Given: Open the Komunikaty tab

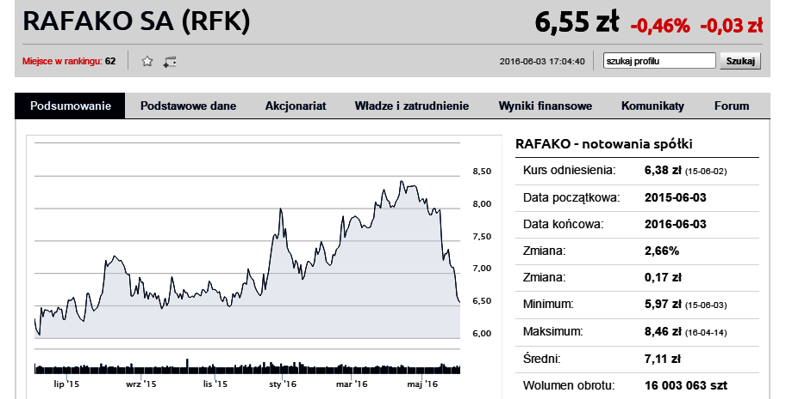Looking at the screenshot, I should (x=653, y=106).
